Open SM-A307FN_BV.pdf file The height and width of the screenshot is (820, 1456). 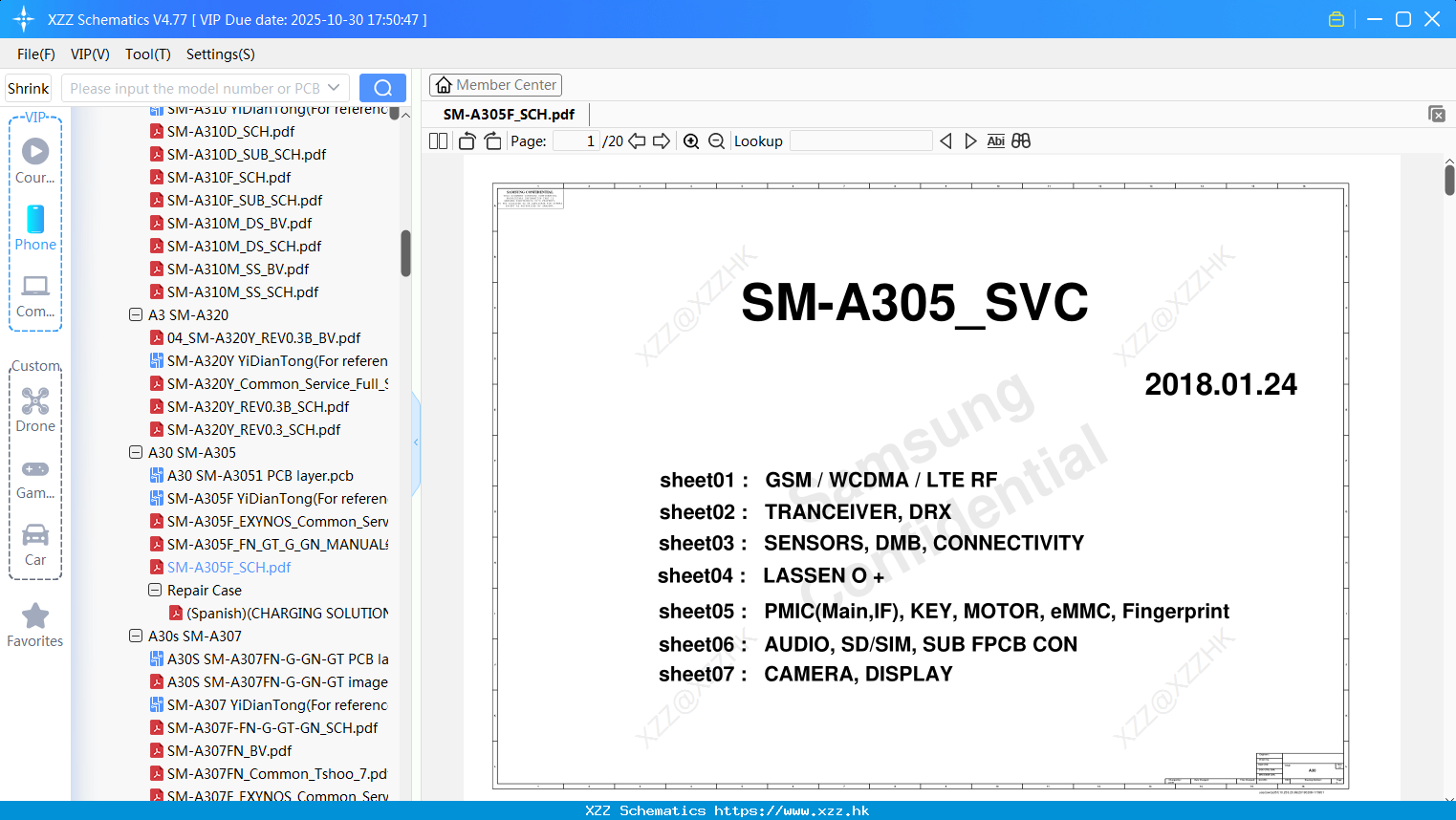tap(229, 750)
